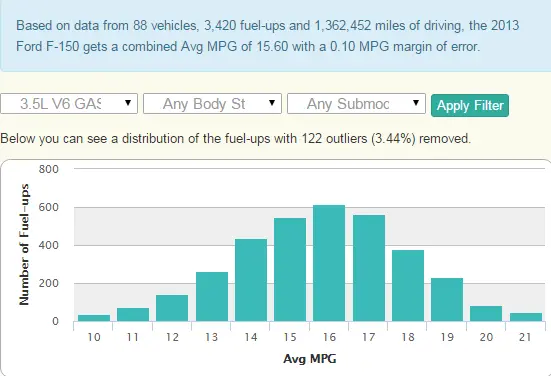Click the 'Avg MPG' axis title
551x376 pixels.
(310, 359)
